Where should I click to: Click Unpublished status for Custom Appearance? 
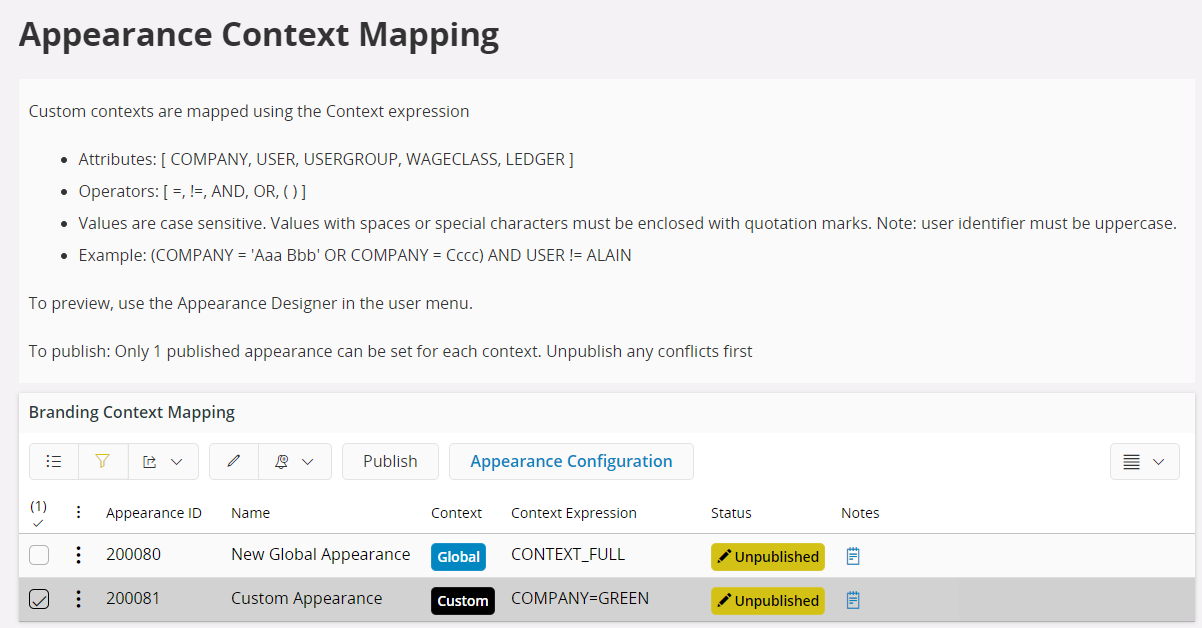pyautogui.click(x=768, y=601)
